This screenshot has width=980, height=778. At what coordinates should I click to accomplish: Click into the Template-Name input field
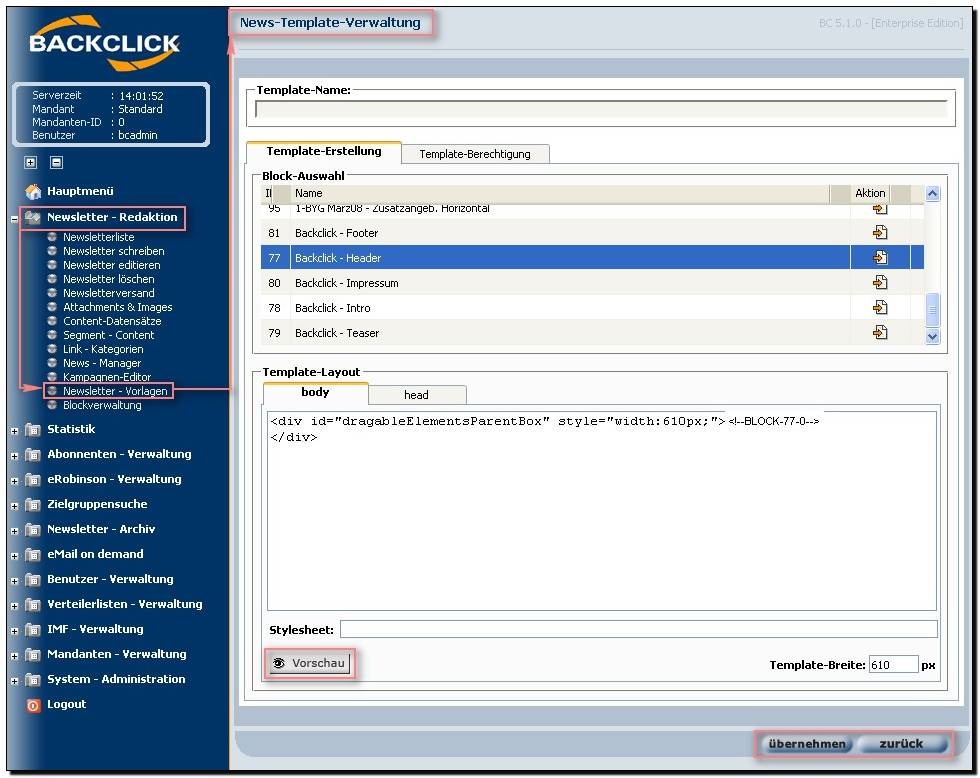[600, 110]
